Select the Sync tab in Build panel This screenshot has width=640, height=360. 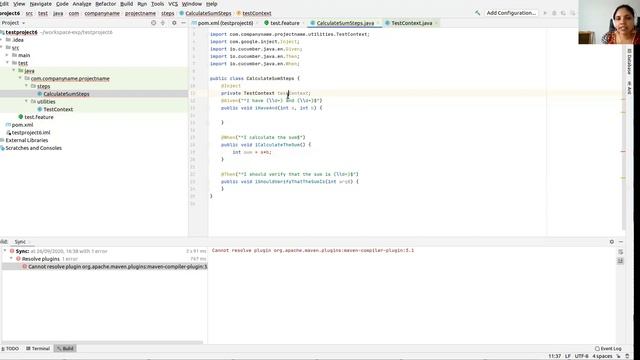click(x=20, y=242)
